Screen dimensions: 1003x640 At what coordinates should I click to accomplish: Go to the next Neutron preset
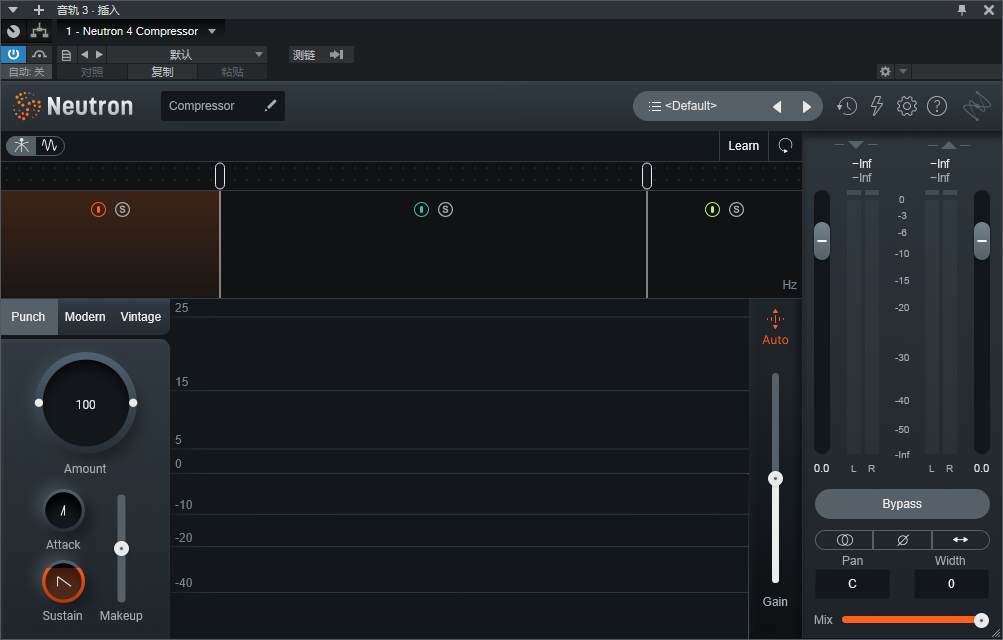[807, 107]
